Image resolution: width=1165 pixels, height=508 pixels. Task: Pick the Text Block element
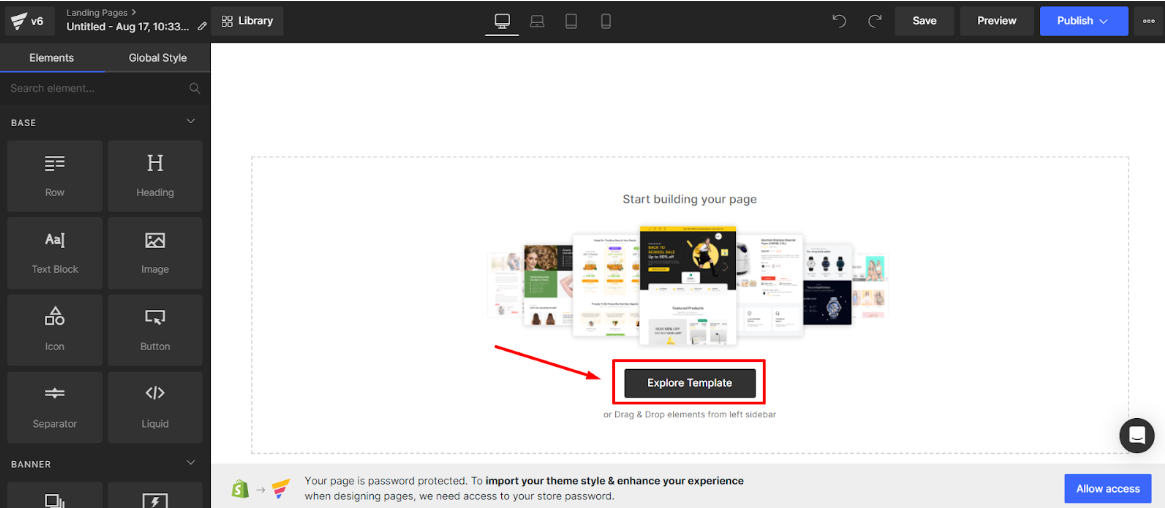pyautogui.click(x=55, y=253)
